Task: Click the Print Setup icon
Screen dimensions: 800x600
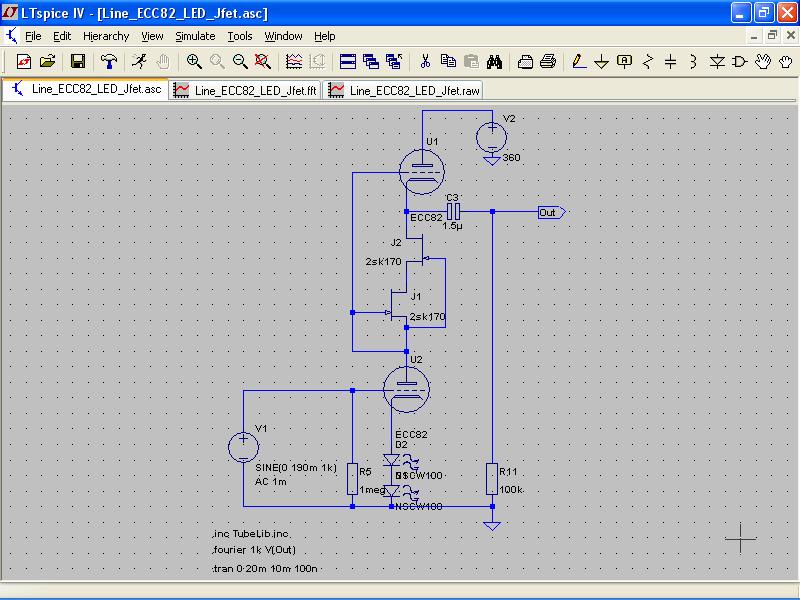Action: (525, 62)
